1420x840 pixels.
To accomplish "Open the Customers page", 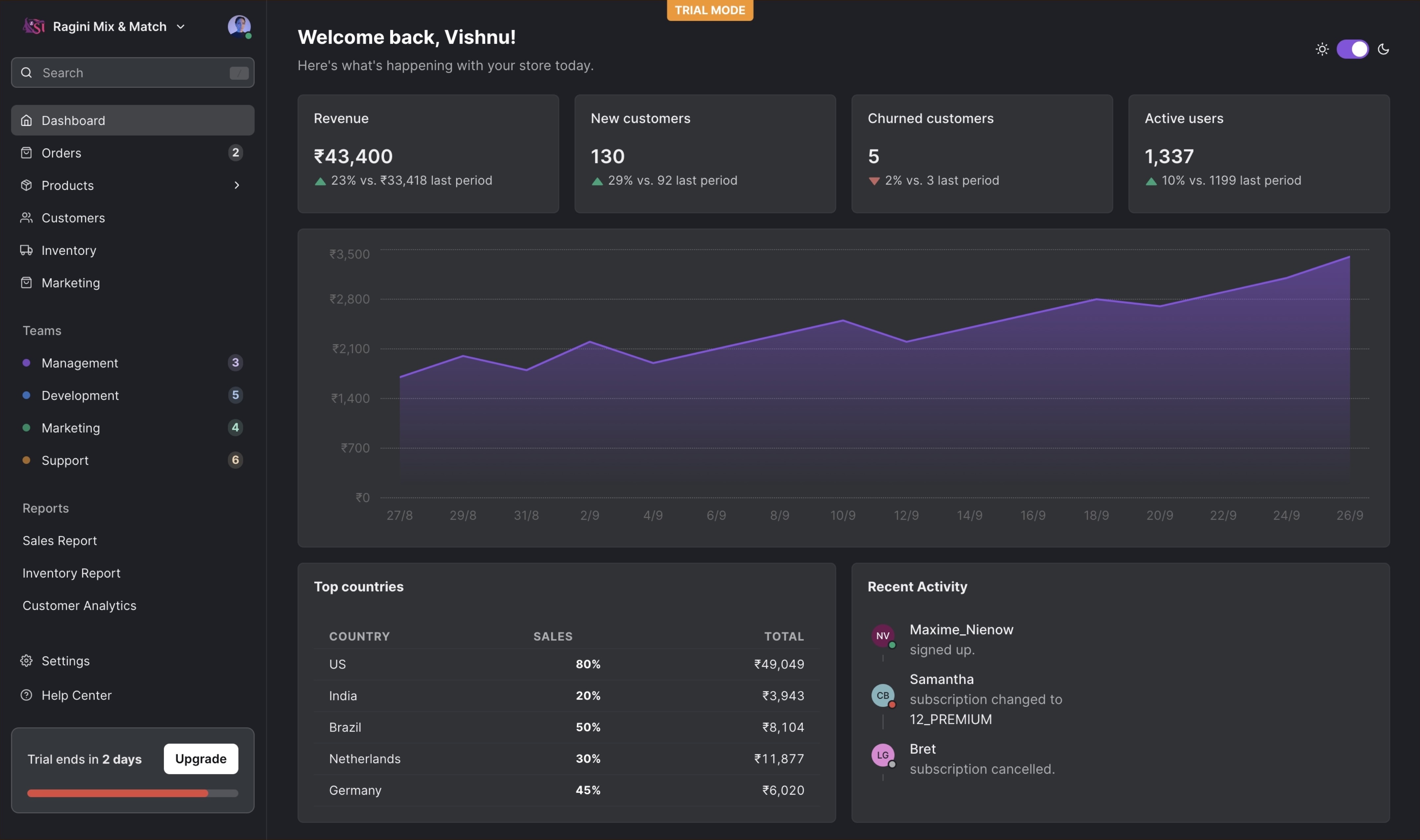I will point(133,218).
